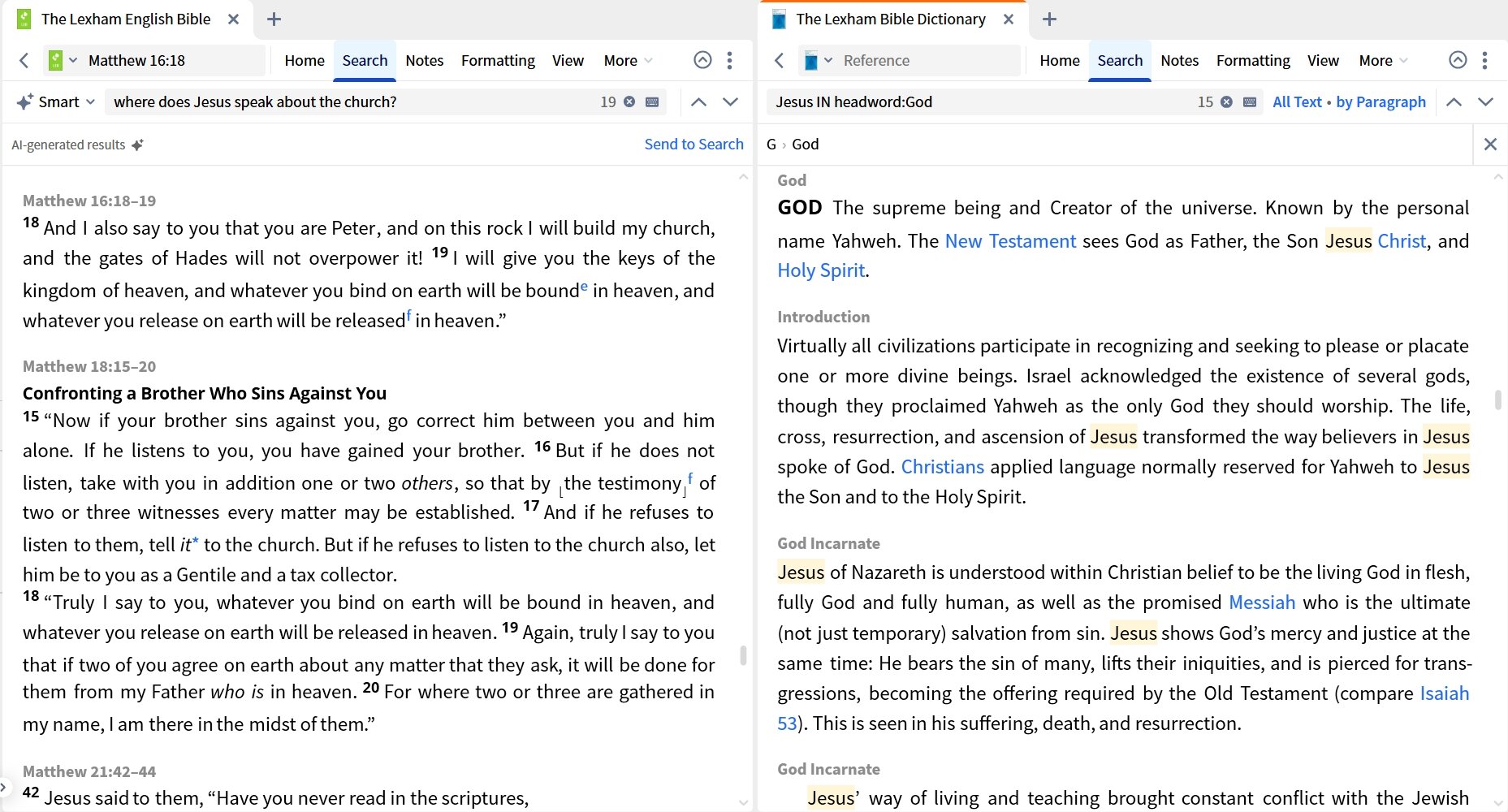The image size is (1508, 812).
Task: Open Home in the Dictionary panel
Action: tap(1060, 60)
